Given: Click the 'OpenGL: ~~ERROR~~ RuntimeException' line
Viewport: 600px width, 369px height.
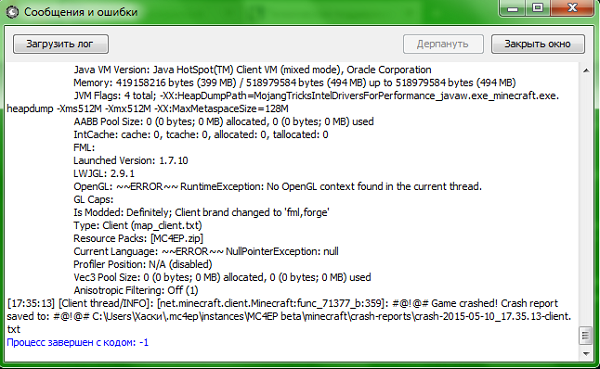Looking at the screenshot, I should [277, 186].
